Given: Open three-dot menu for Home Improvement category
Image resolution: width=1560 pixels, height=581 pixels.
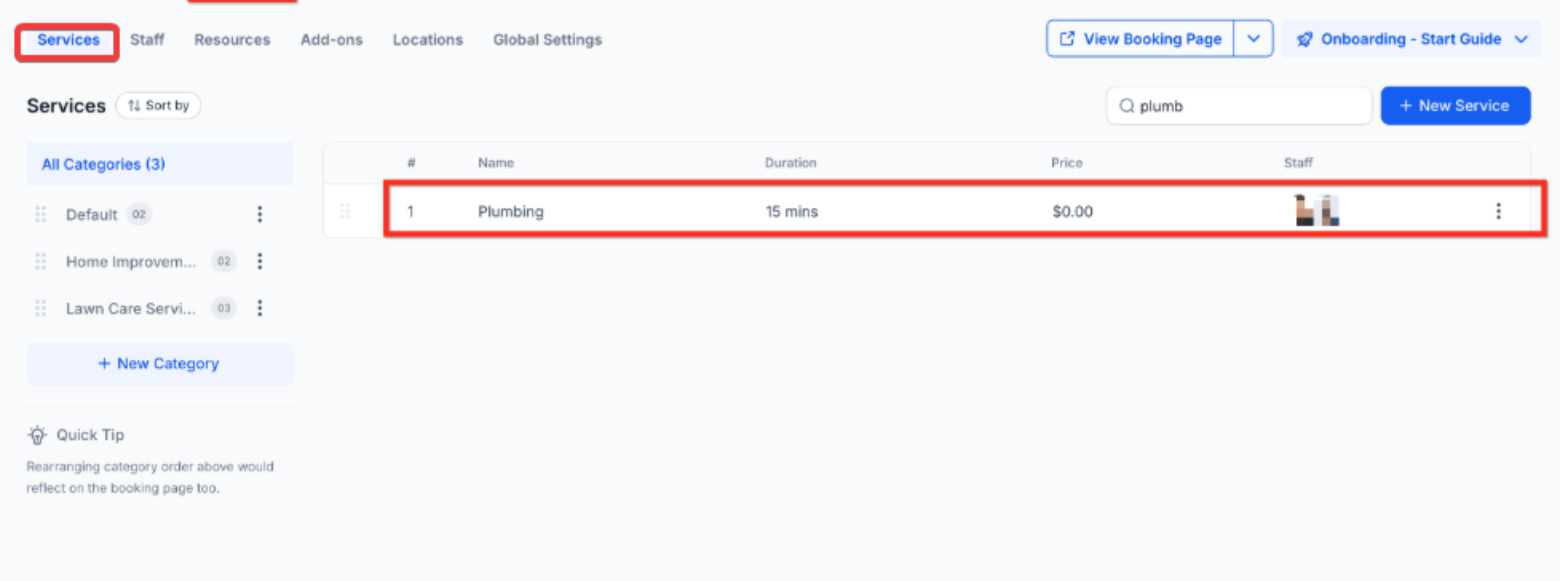Looking at the screenshot, I should (x=260, y=261).
